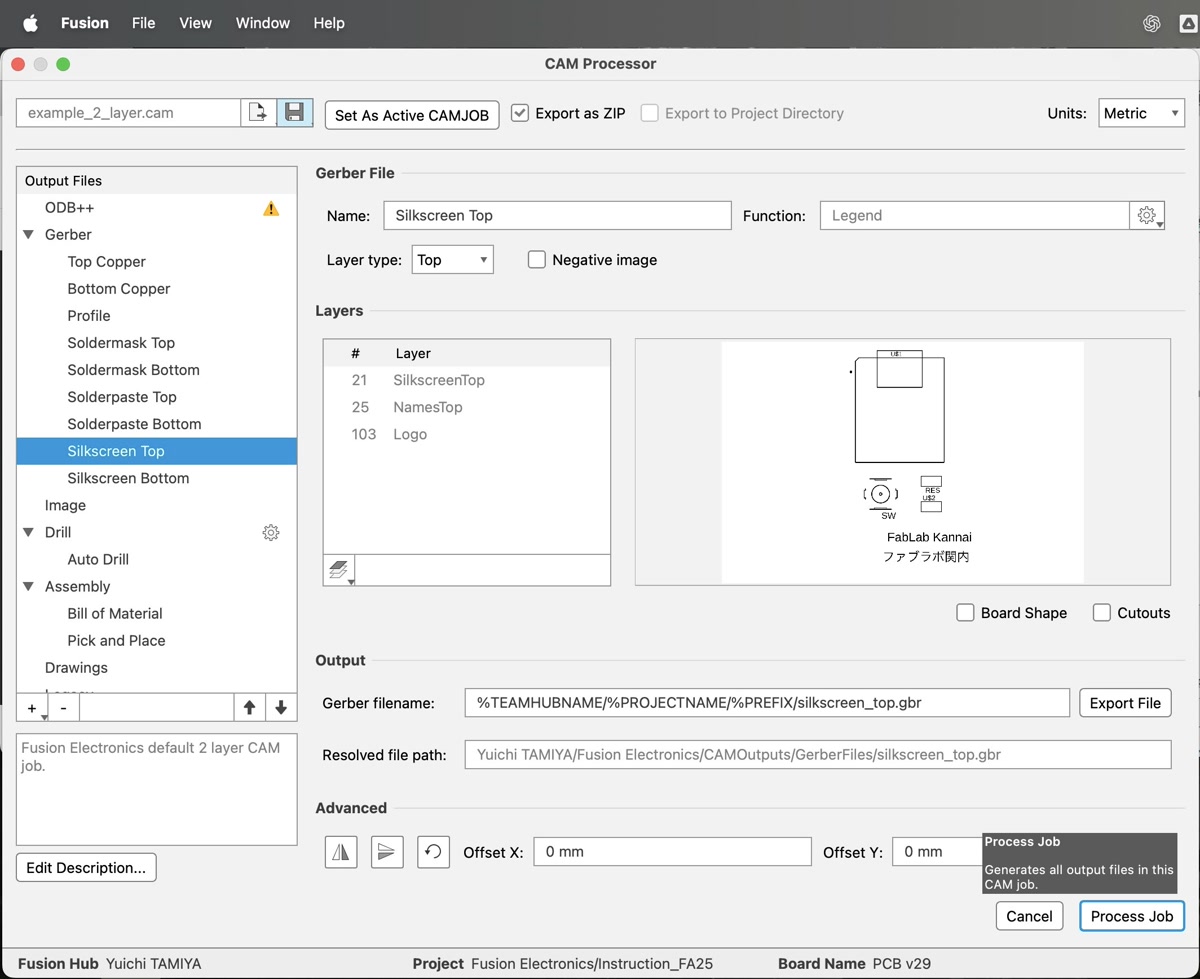The height and width of the screenshot is (979, 1200).
Task: Move selected output up with arrow
Action: [x=250, y=708]
